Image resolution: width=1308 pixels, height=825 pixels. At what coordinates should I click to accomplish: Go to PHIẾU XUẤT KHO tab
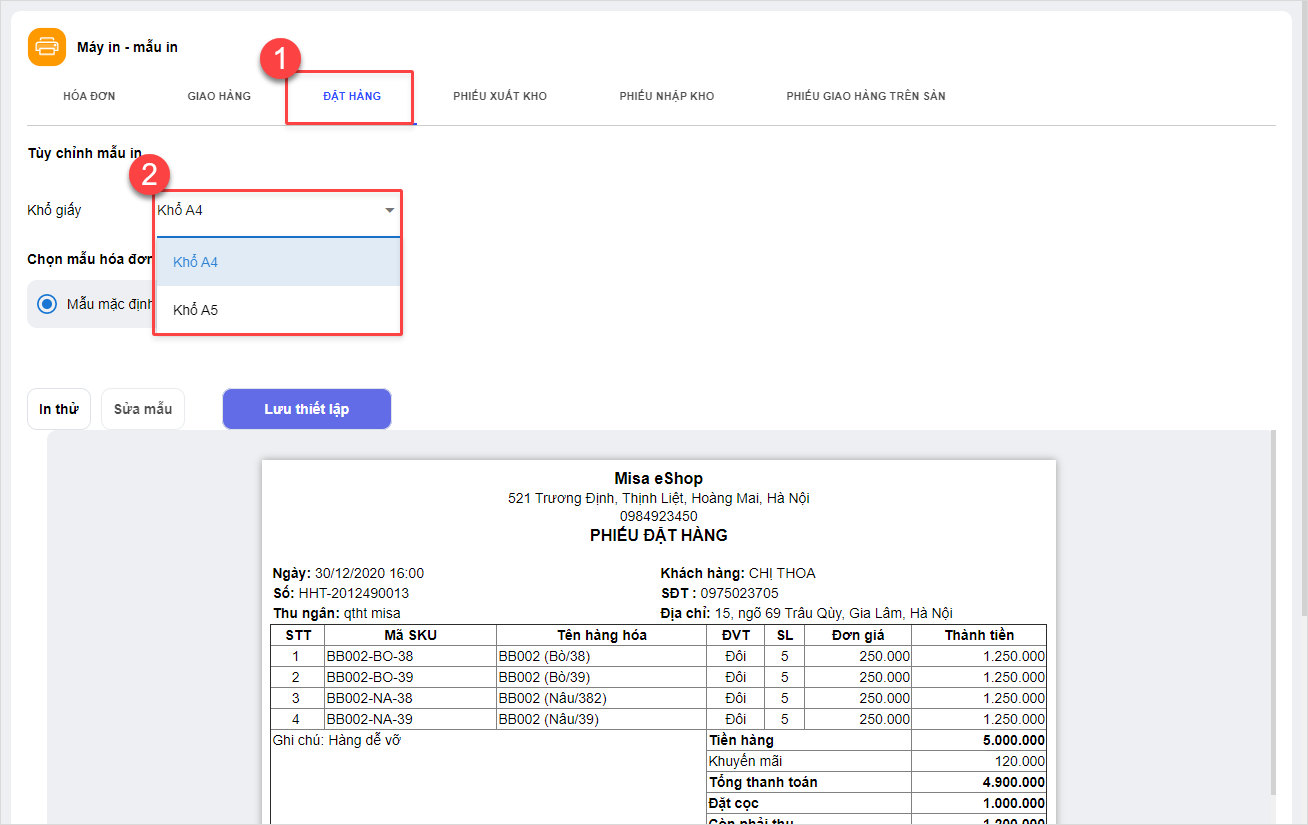[500, 96]
